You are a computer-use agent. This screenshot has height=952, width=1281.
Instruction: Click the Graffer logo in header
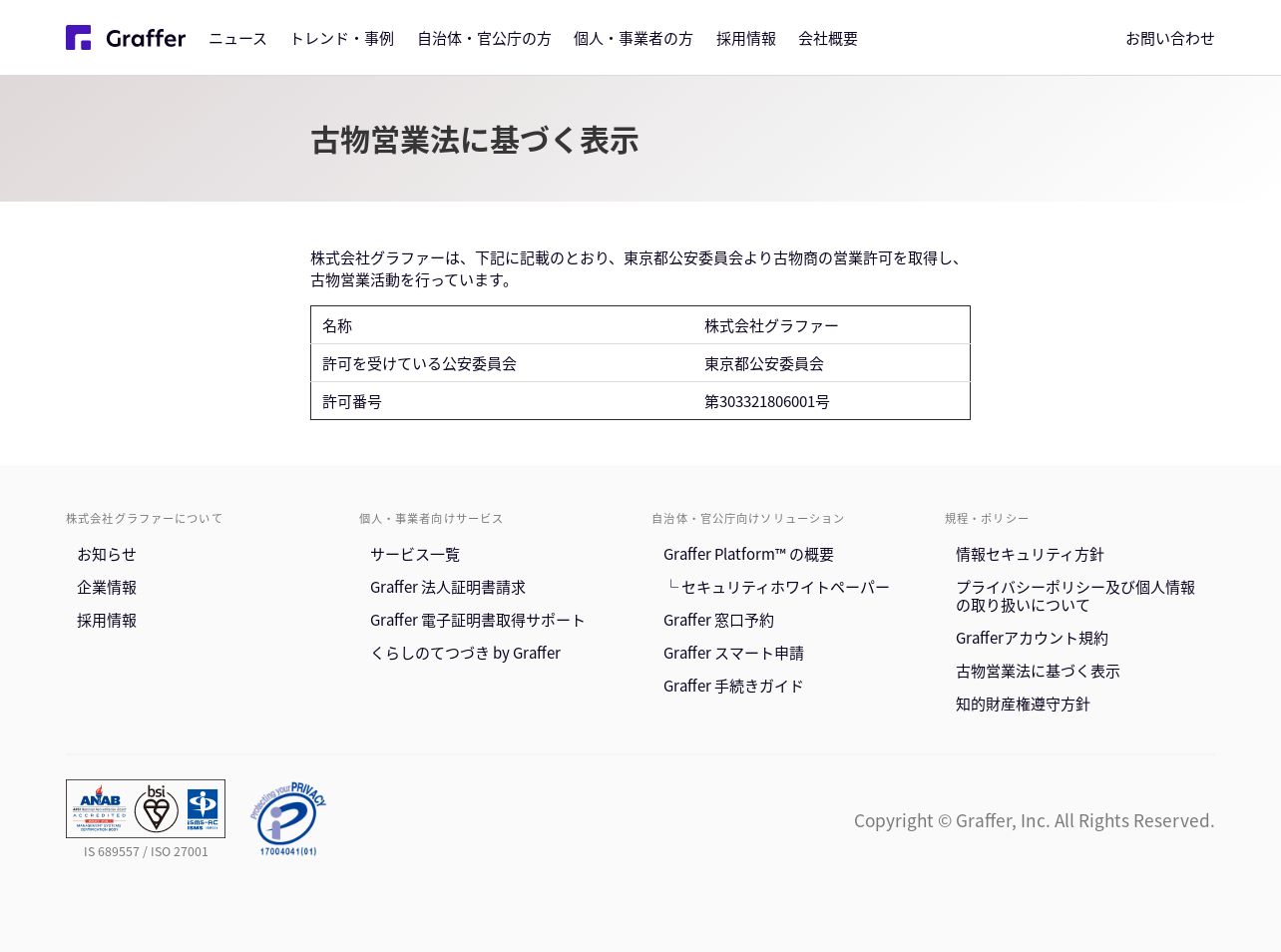pyautogui.click(x=126, y=38)
